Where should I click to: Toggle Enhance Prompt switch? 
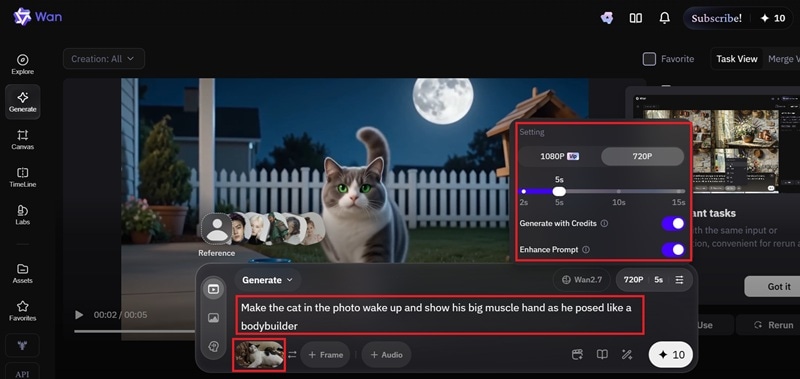tap(673, 249)
